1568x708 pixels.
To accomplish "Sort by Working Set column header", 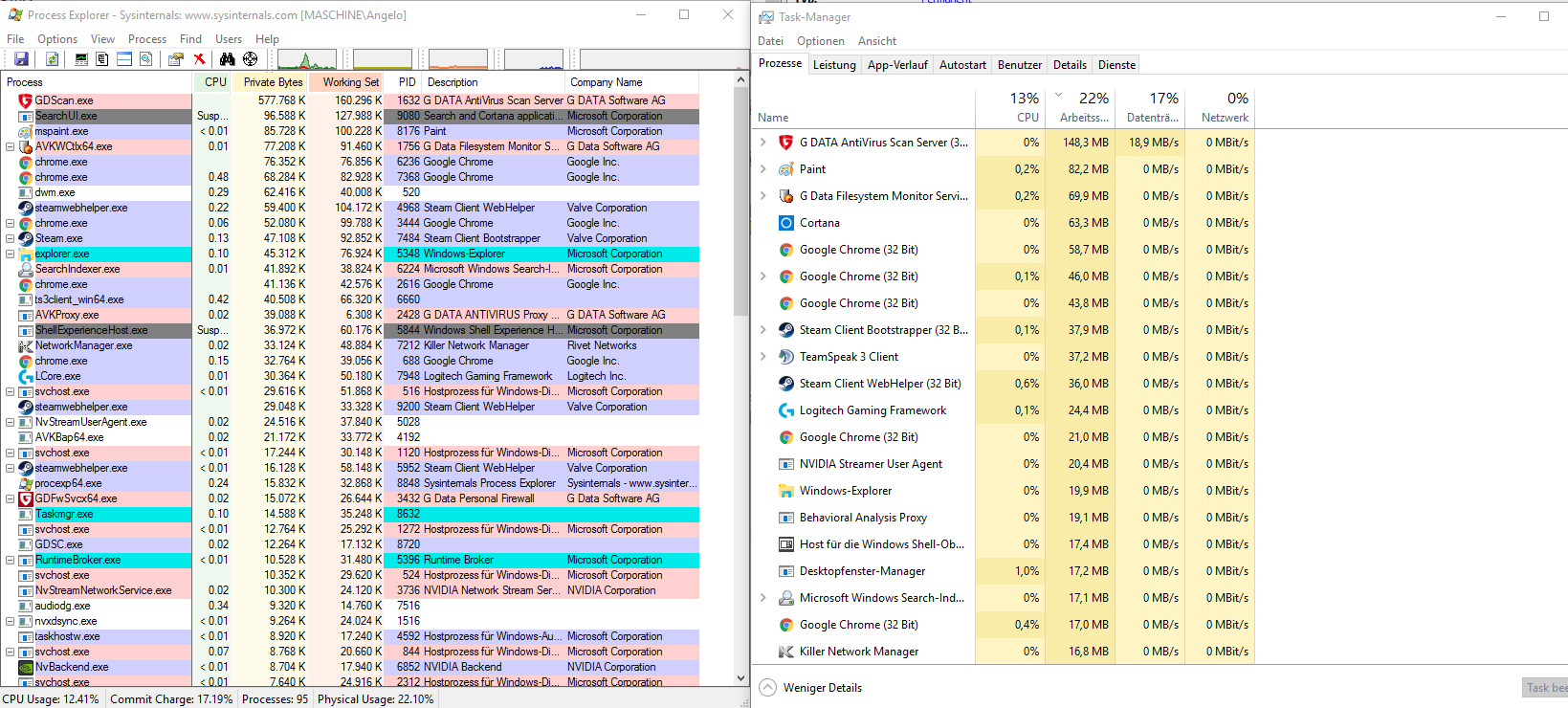I will tap(346, 82).
